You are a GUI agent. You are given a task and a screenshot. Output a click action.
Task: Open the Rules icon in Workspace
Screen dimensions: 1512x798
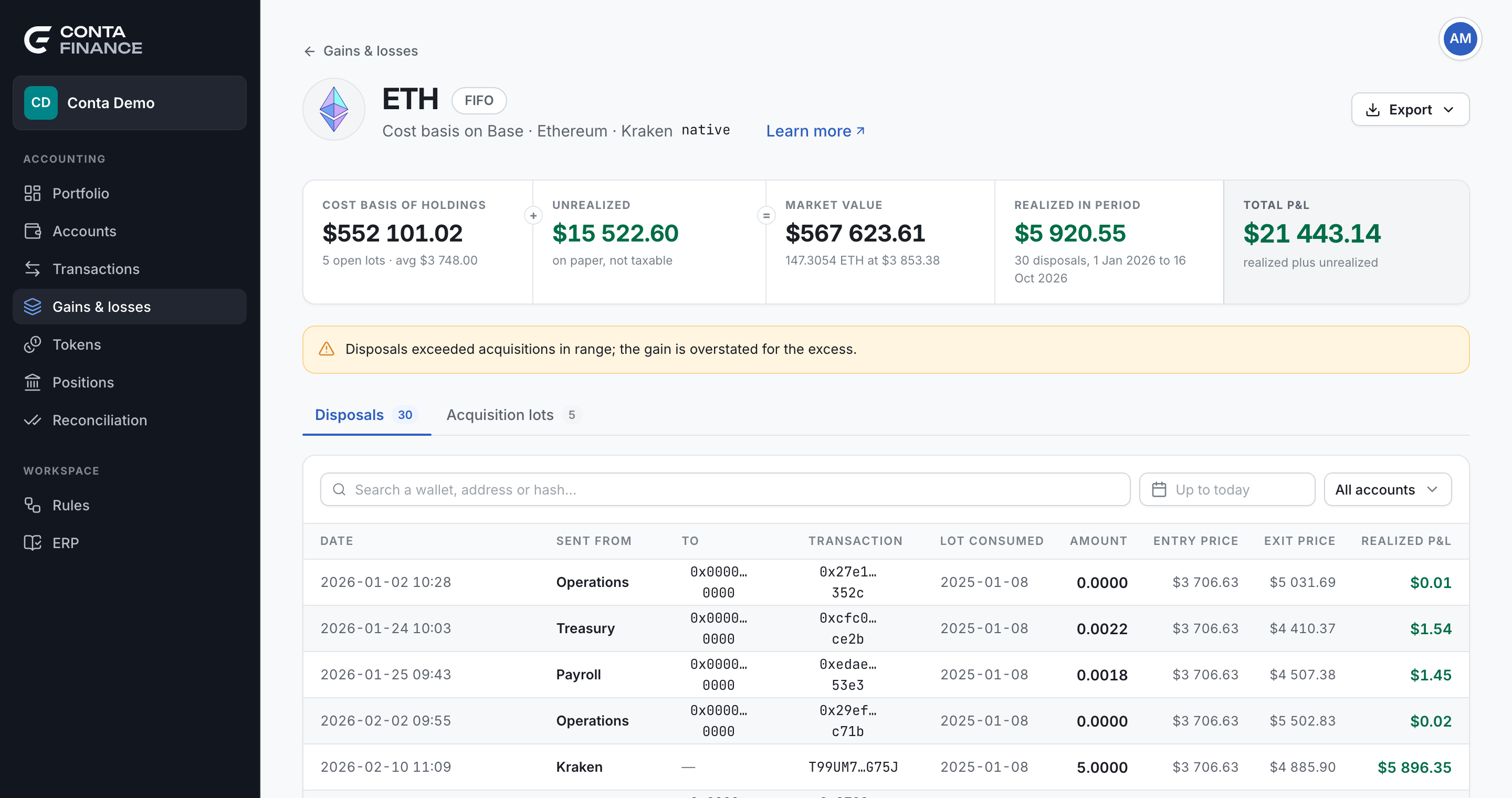(32, 505)
